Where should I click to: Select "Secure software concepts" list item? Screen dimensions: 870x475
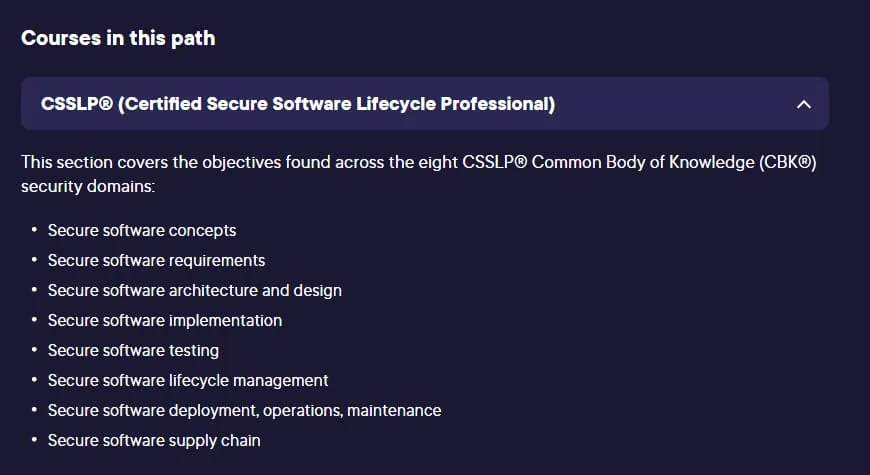click(x=142, y=230)
